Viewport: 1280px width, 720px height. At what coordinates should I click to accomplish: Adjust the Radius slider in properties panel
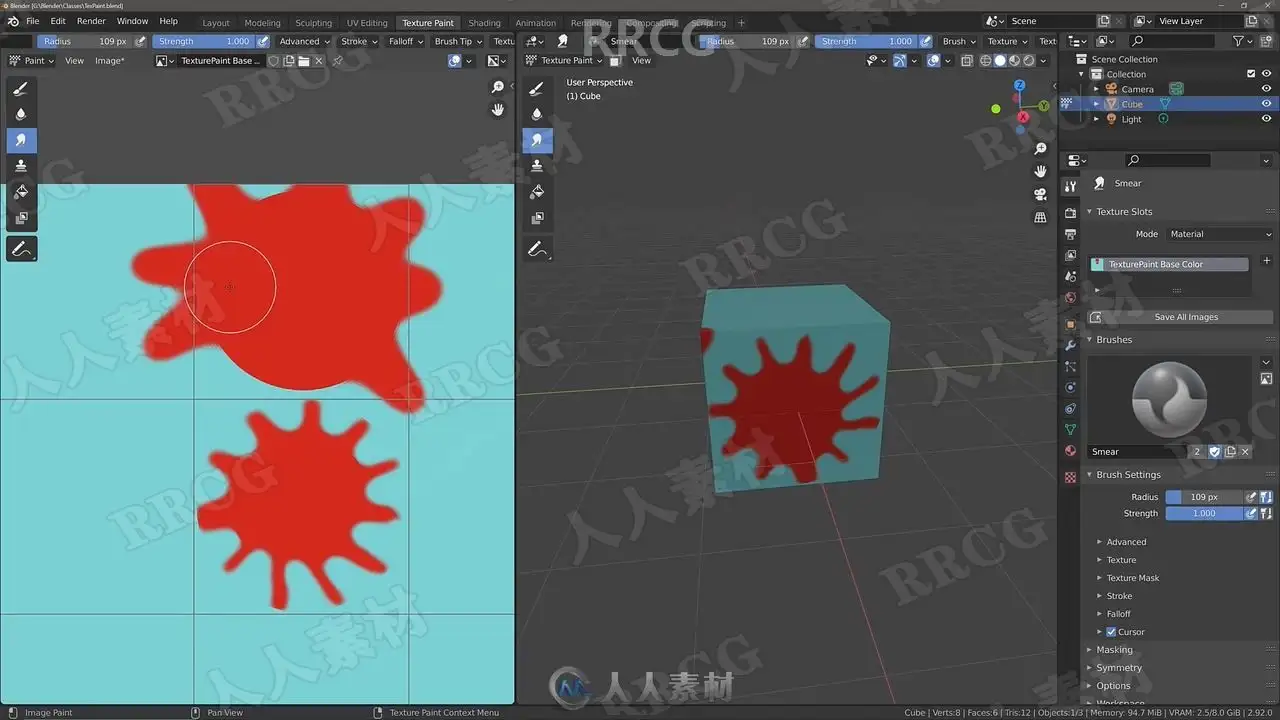tap(1204, 497)
